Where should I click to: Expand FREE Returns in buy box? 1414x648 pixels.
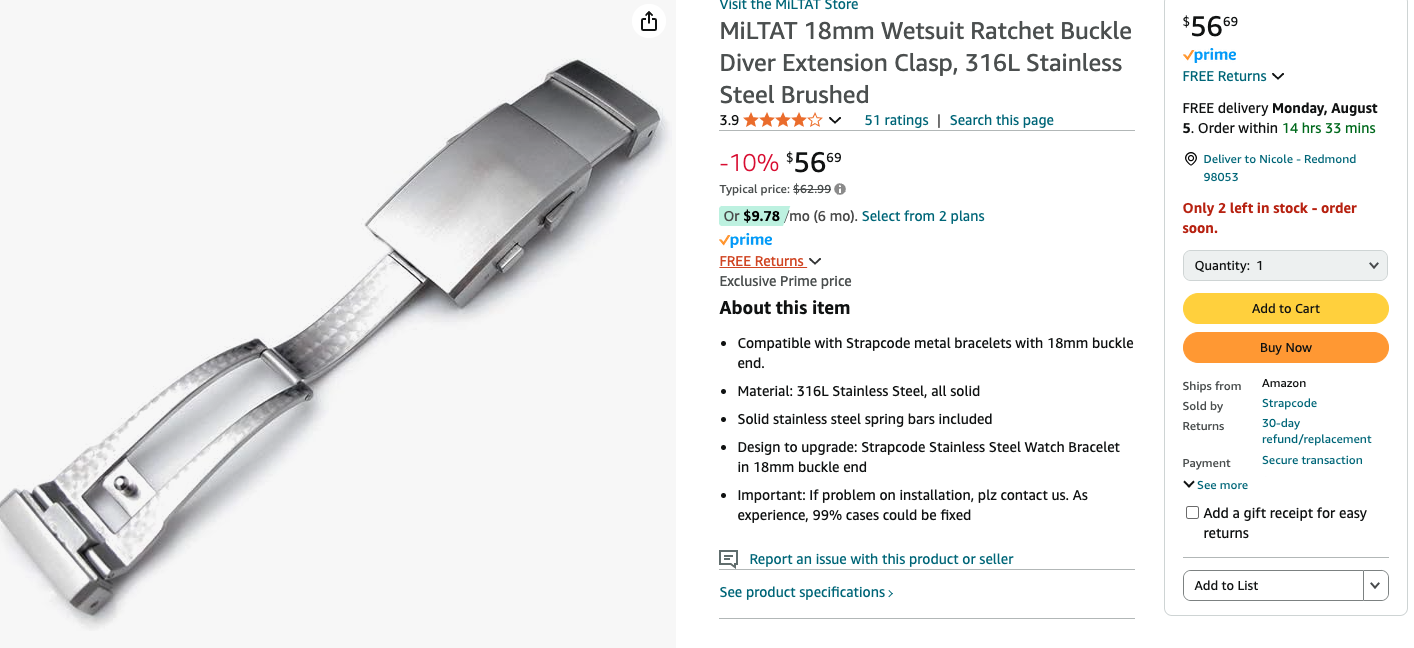click(x=1233, y=76)
